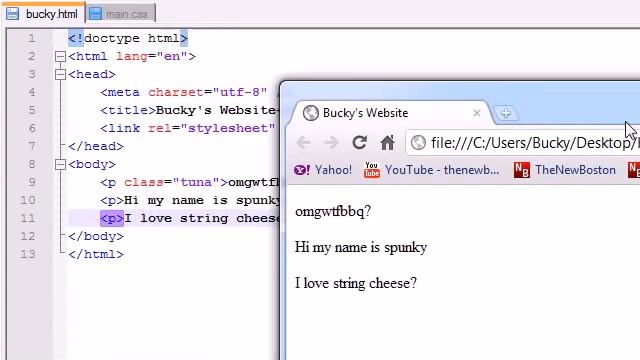Collapse the body tag fold marker

[x=60, y=164]
